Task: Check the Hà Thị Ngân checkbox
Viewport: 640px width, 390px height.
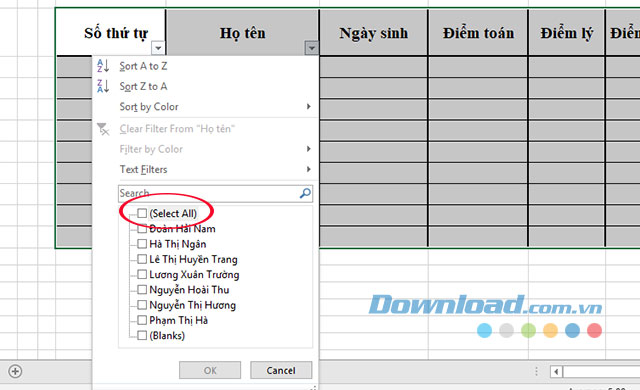Action: pos(142,244)
